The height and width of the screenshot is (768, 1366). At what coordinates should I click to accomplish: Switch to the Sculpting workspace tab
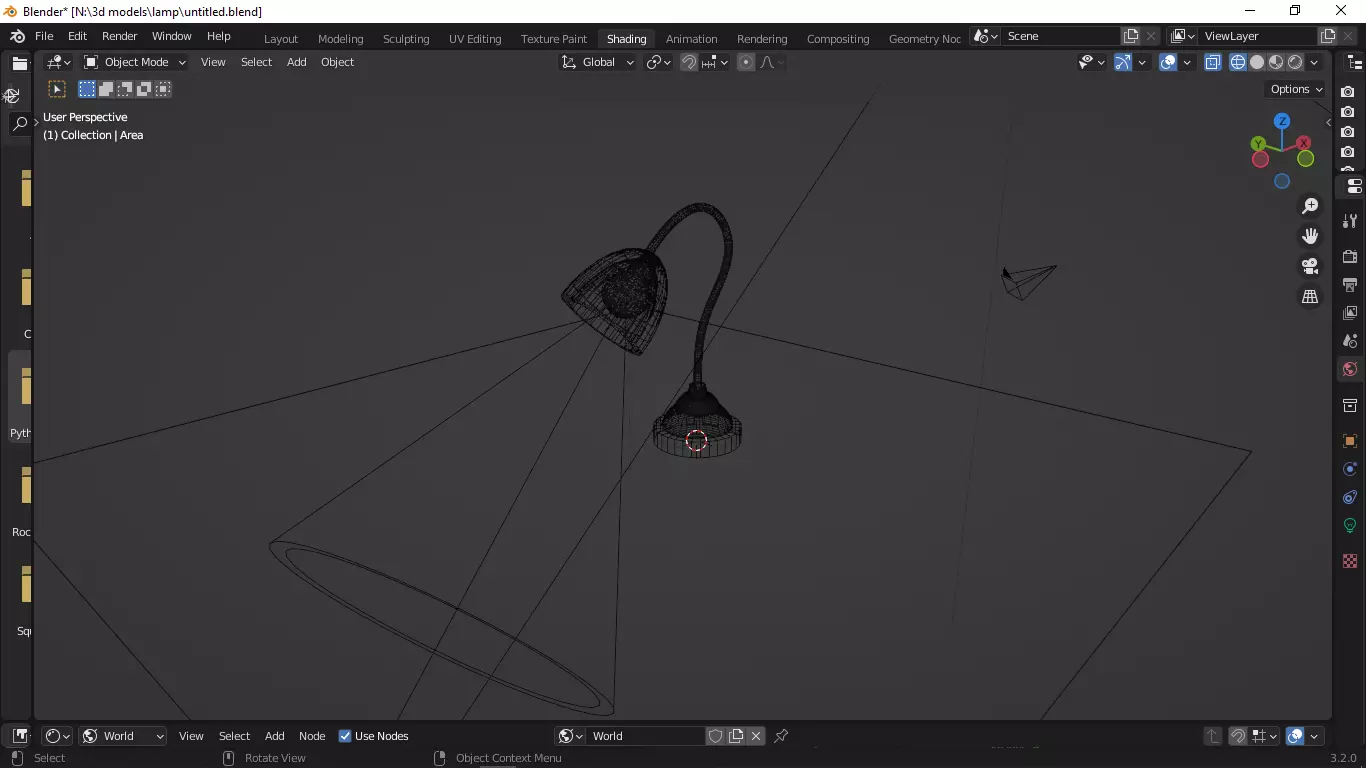tap(406, 39)
